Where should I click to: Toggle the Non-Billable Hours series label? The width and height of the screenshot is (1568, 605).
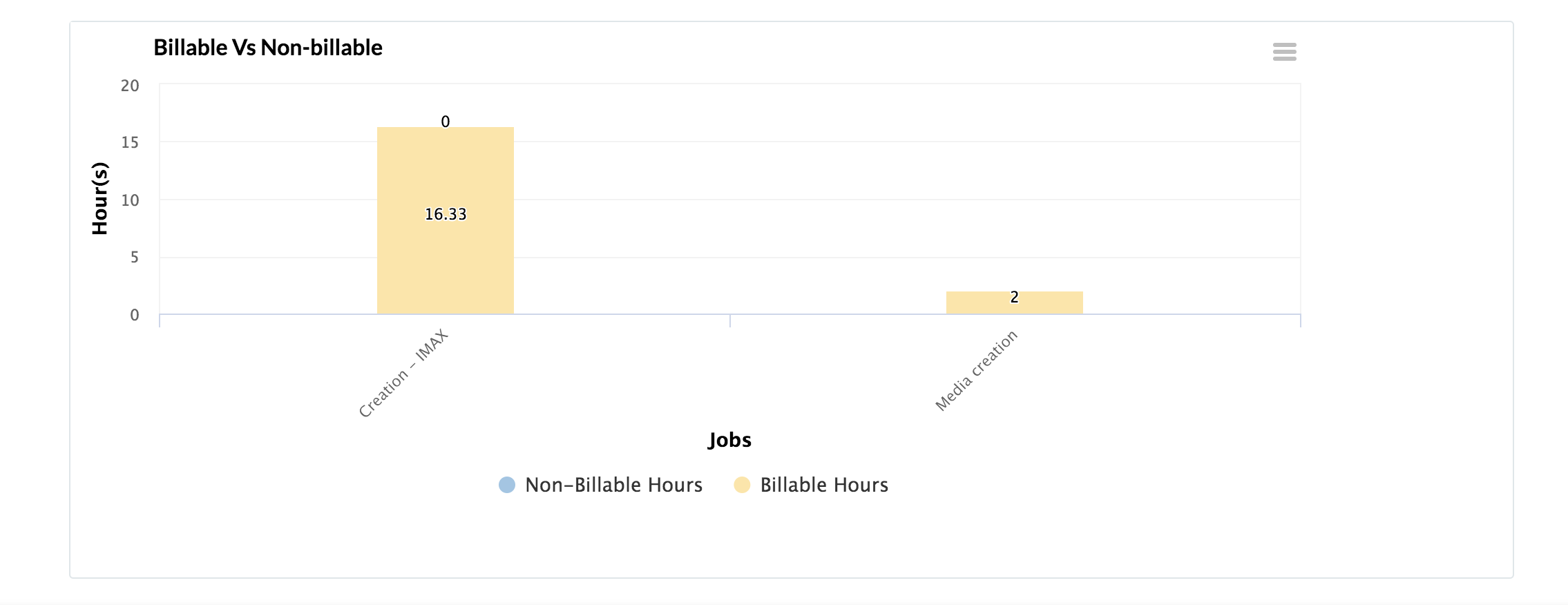point(613,485)
